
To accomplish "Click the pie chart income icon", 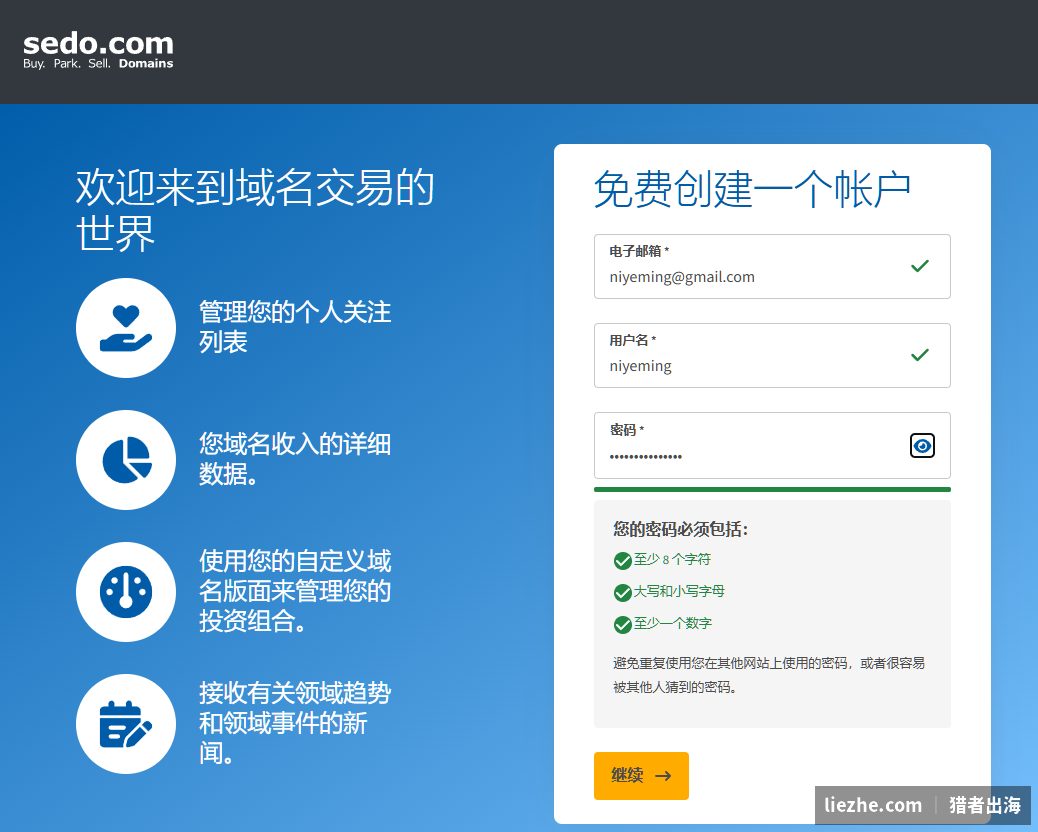I will click(126, 460).
